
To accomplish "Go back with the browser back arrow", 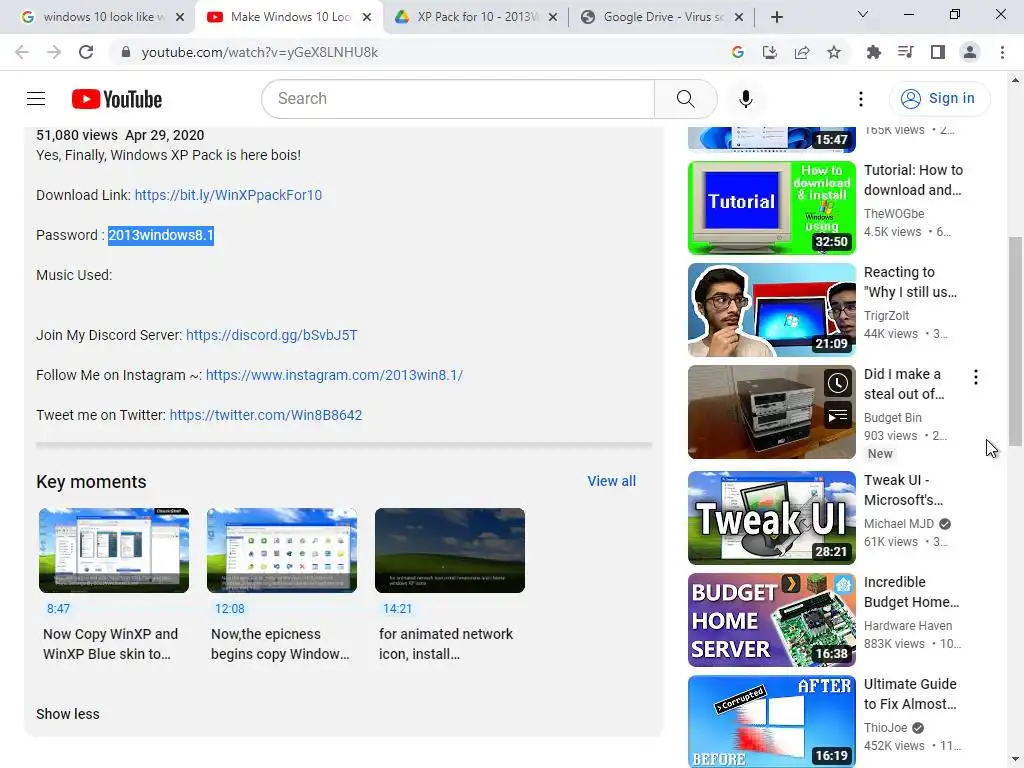I will click(x=22, y=52).
